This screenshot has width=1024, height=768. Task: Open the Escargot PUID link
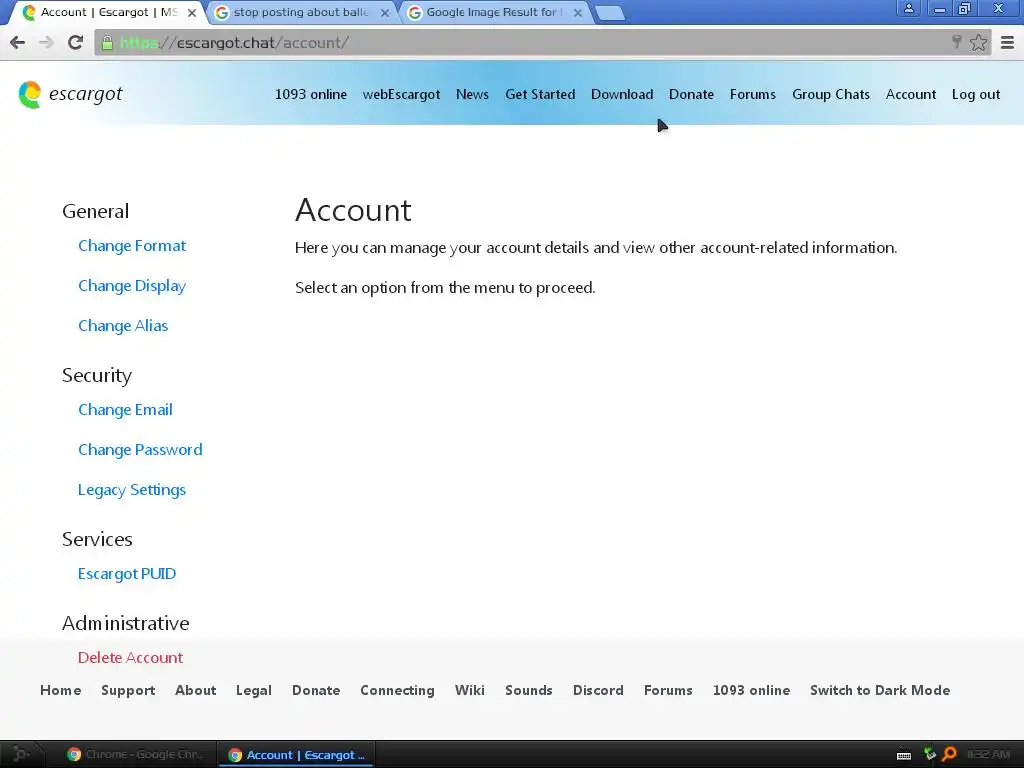tap(127, 574)
